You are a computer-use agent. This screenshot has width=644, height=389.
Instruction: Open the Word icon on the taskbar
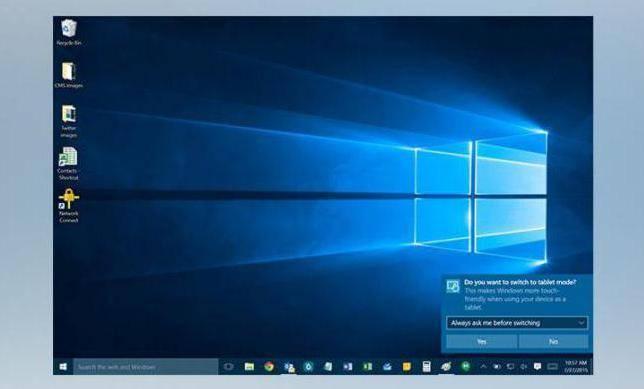click(x=347, y=366)
